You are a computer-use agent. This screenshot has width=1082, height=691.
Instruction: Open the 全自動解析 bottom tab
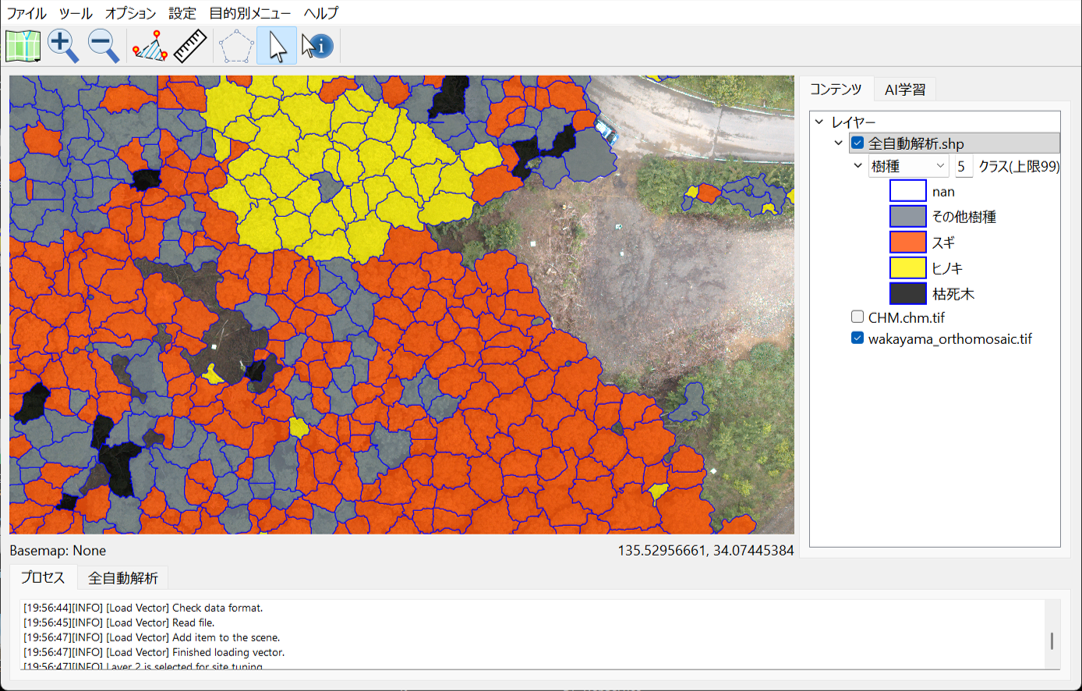(122, 577)
